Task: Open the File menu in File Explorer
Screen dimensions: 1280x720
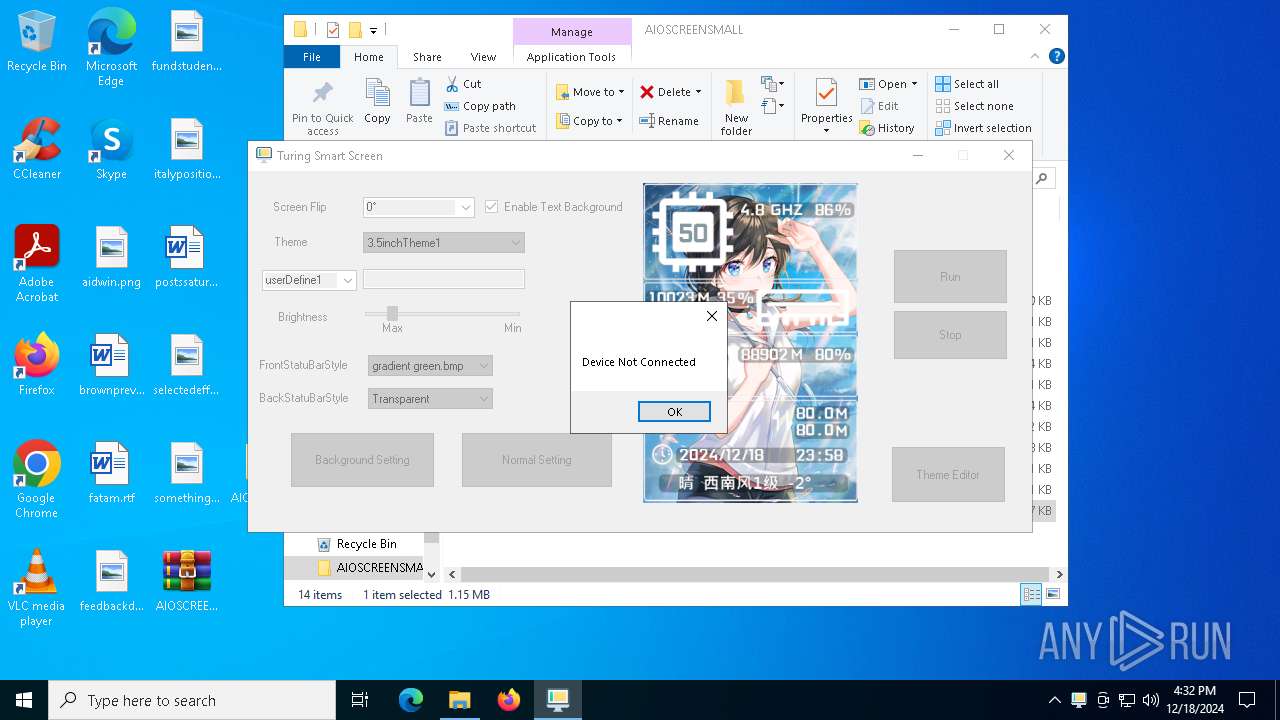Action: pyautogui.click(x=312, y=57)
